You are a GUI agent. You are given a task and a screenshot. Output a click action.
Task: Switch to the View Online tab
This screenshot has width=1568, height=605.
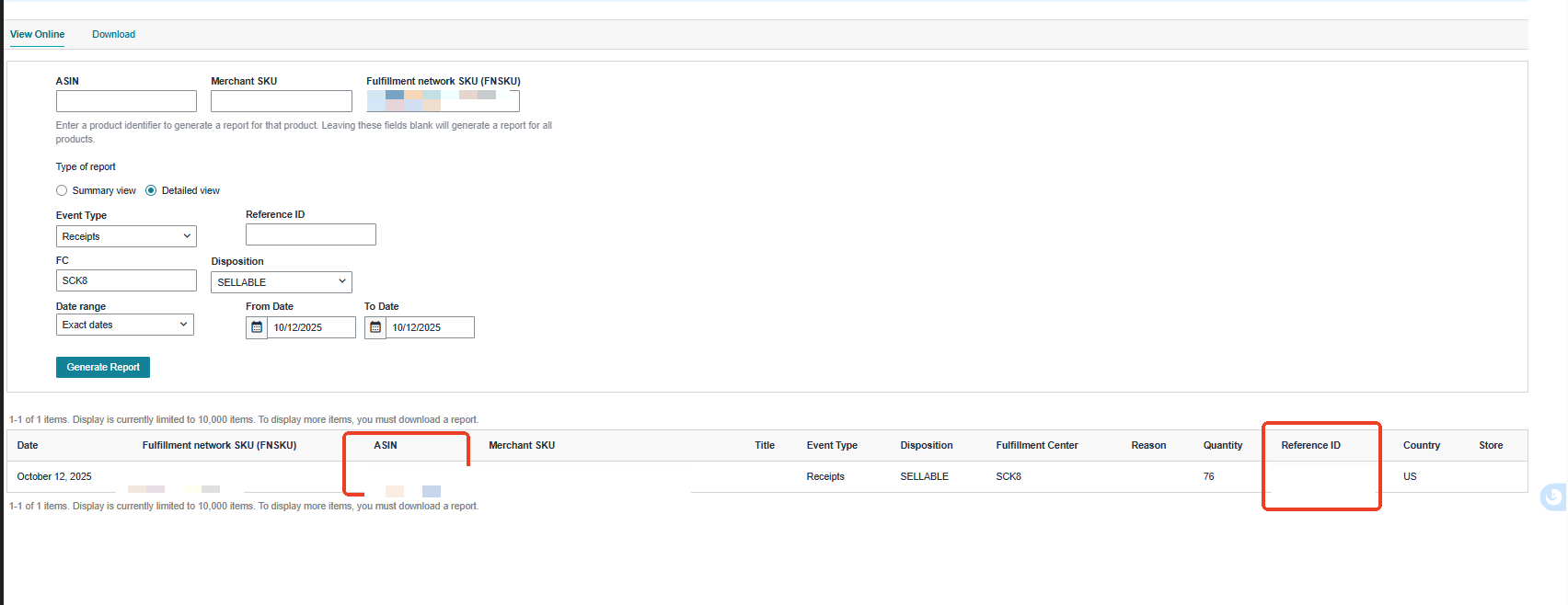tap(37, 34)
